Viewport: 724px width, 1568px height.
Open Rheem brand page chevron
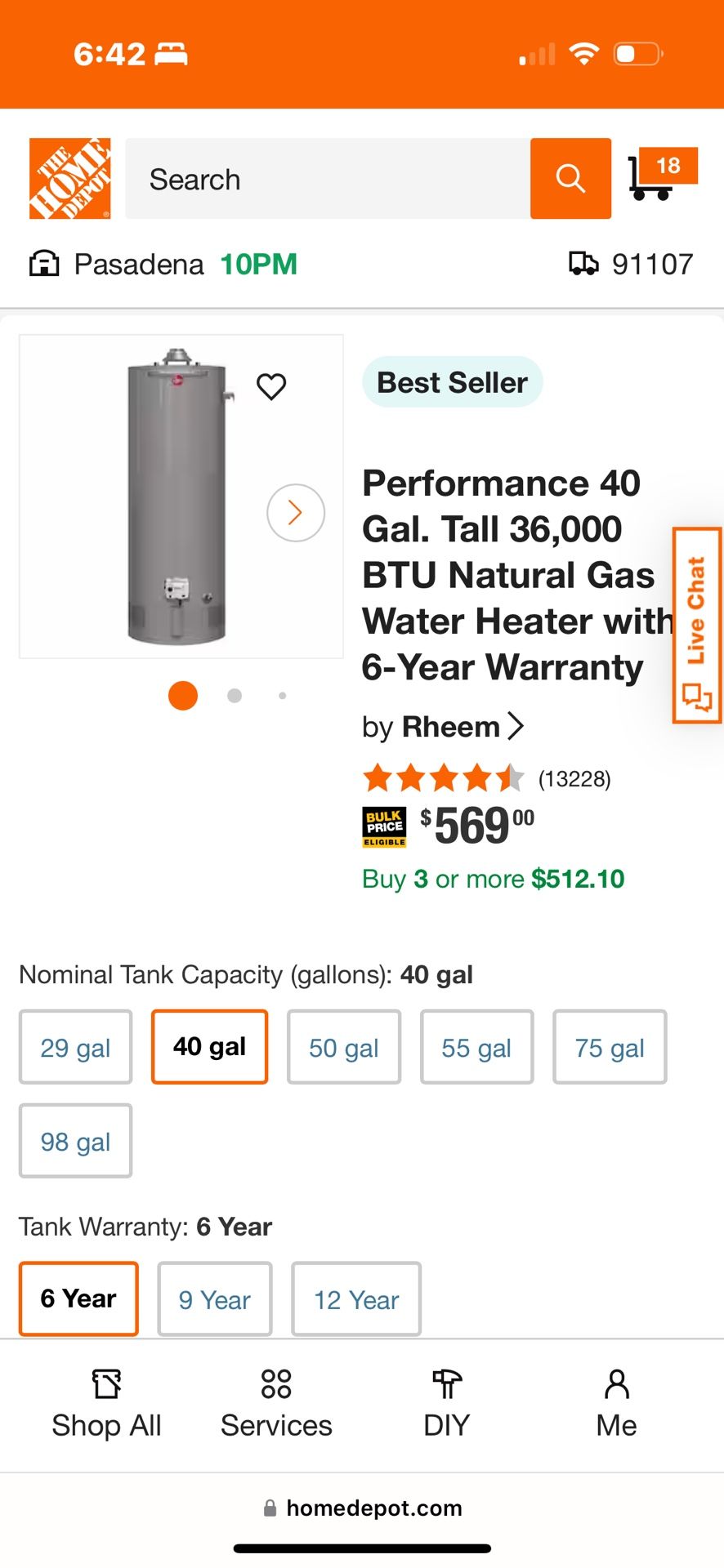pyautogui.click(x=516, y=725)
